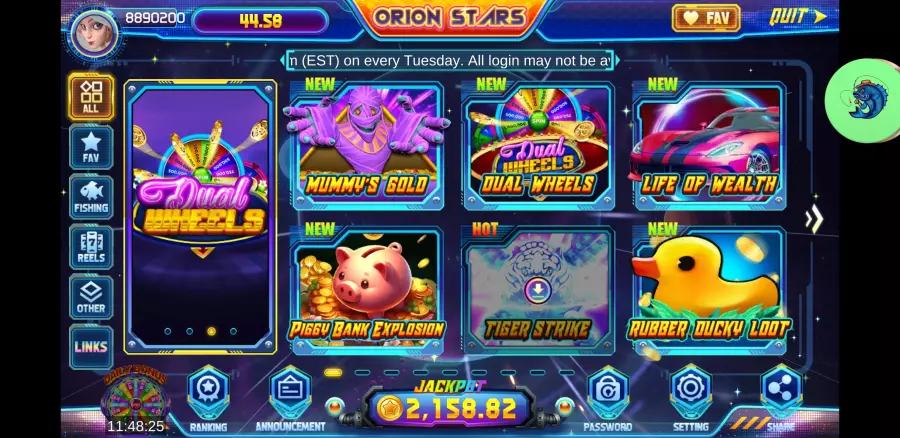Select the Fishing category tab

tap(91, 197)
